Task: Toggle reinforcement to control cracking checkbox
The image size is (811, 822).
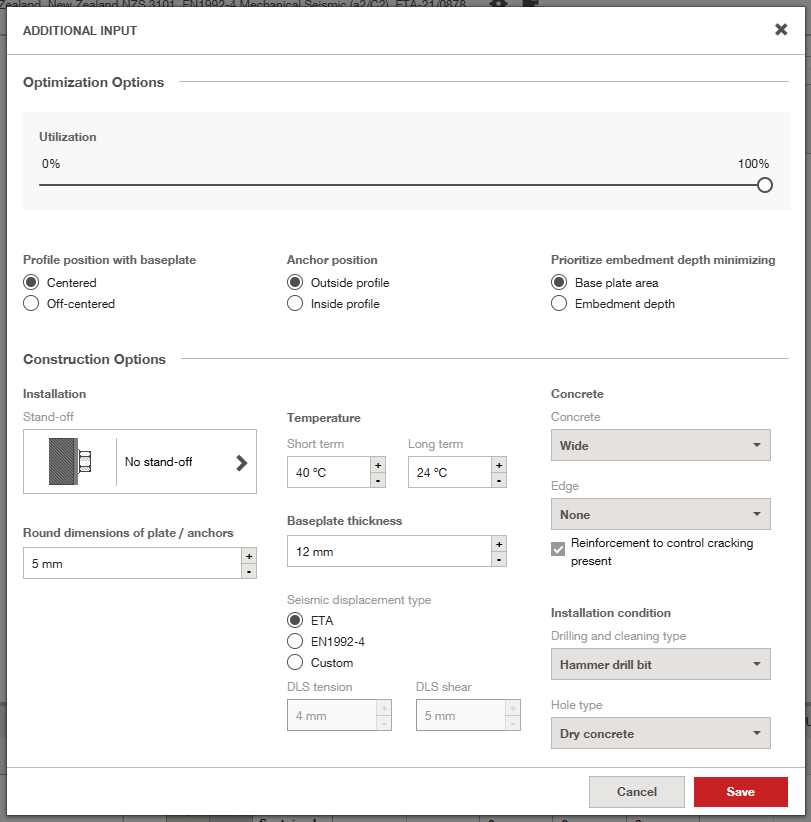Action: tap(558, 549)
